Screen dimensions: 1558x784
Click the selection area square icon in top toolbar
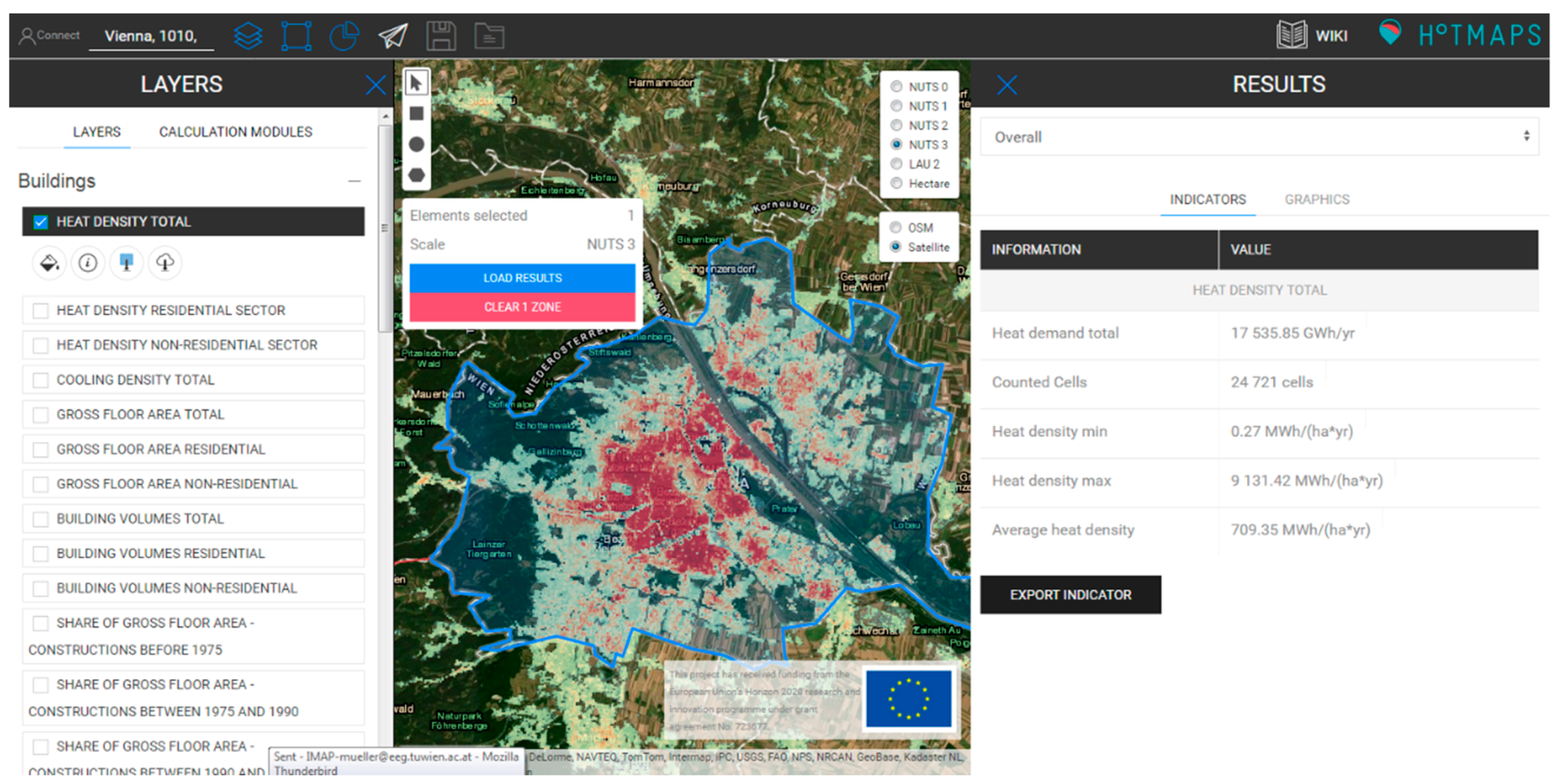pyautogui.click(x=296, y=36)
